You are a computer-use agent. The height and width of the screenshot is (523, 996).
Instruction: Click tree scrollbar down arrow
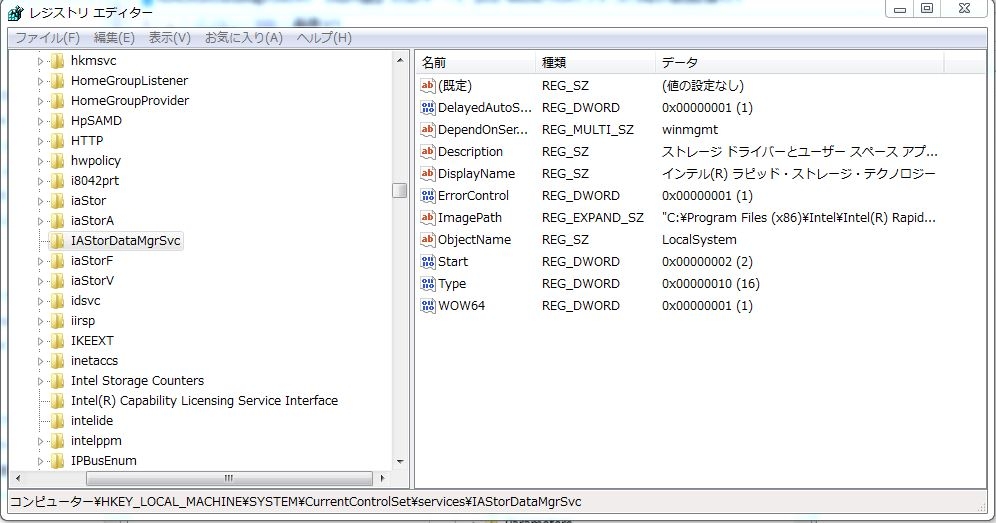(x=400, y=462)
